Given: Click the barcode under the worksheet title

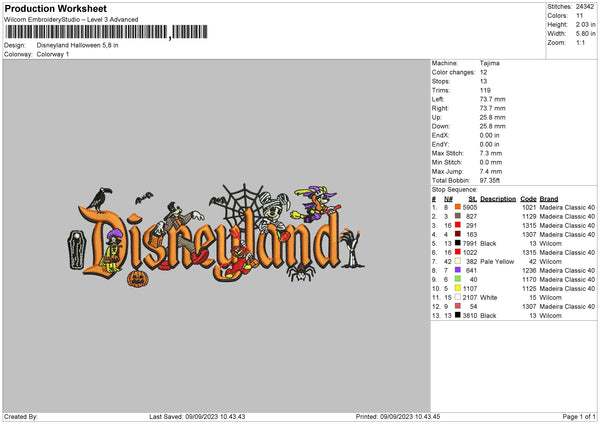Looking at the screenshot, I should click(x=107, y=32).
